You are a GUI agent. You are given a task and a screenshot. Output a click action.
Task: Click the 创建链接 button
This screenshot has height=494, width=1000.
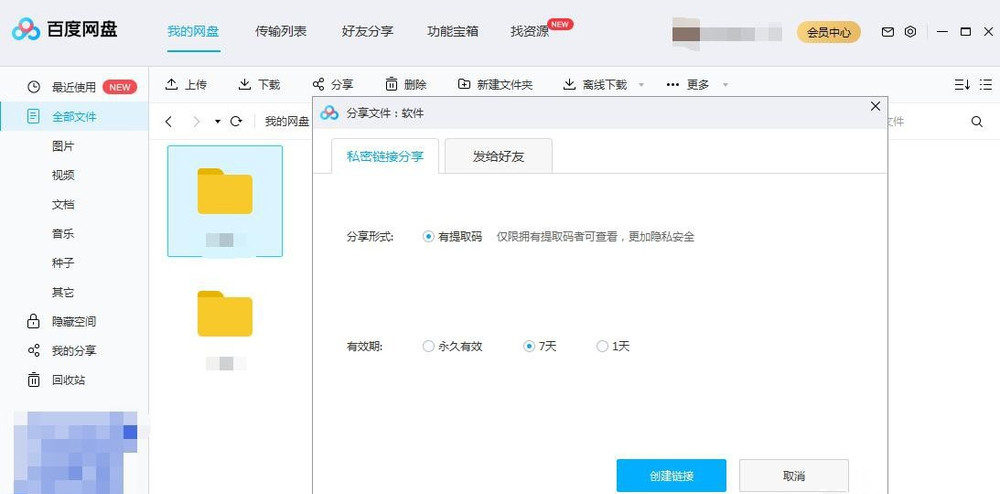click(x=671, y=476)
